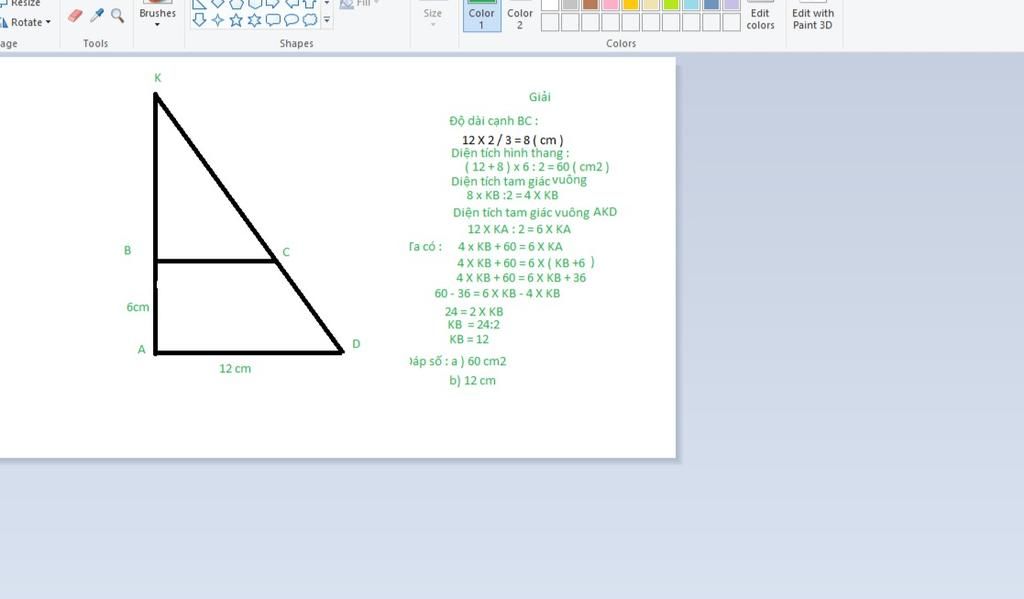Click the 'b) 12 cm' answer line
This screenshot has height=599, width=1024.
point(472,380)
